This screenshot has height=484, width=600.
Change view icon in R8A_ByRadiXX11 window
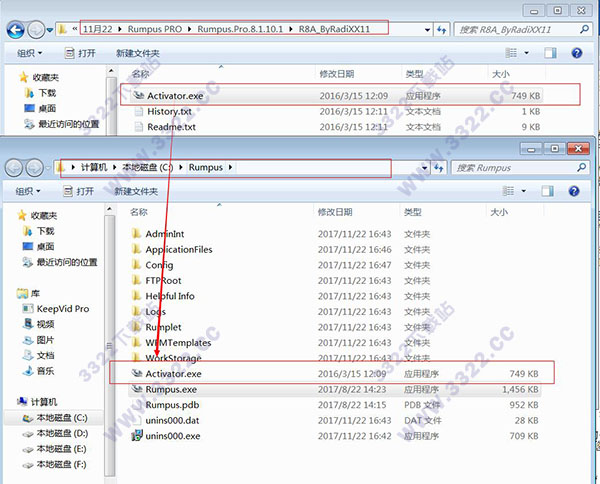point(511,53)
